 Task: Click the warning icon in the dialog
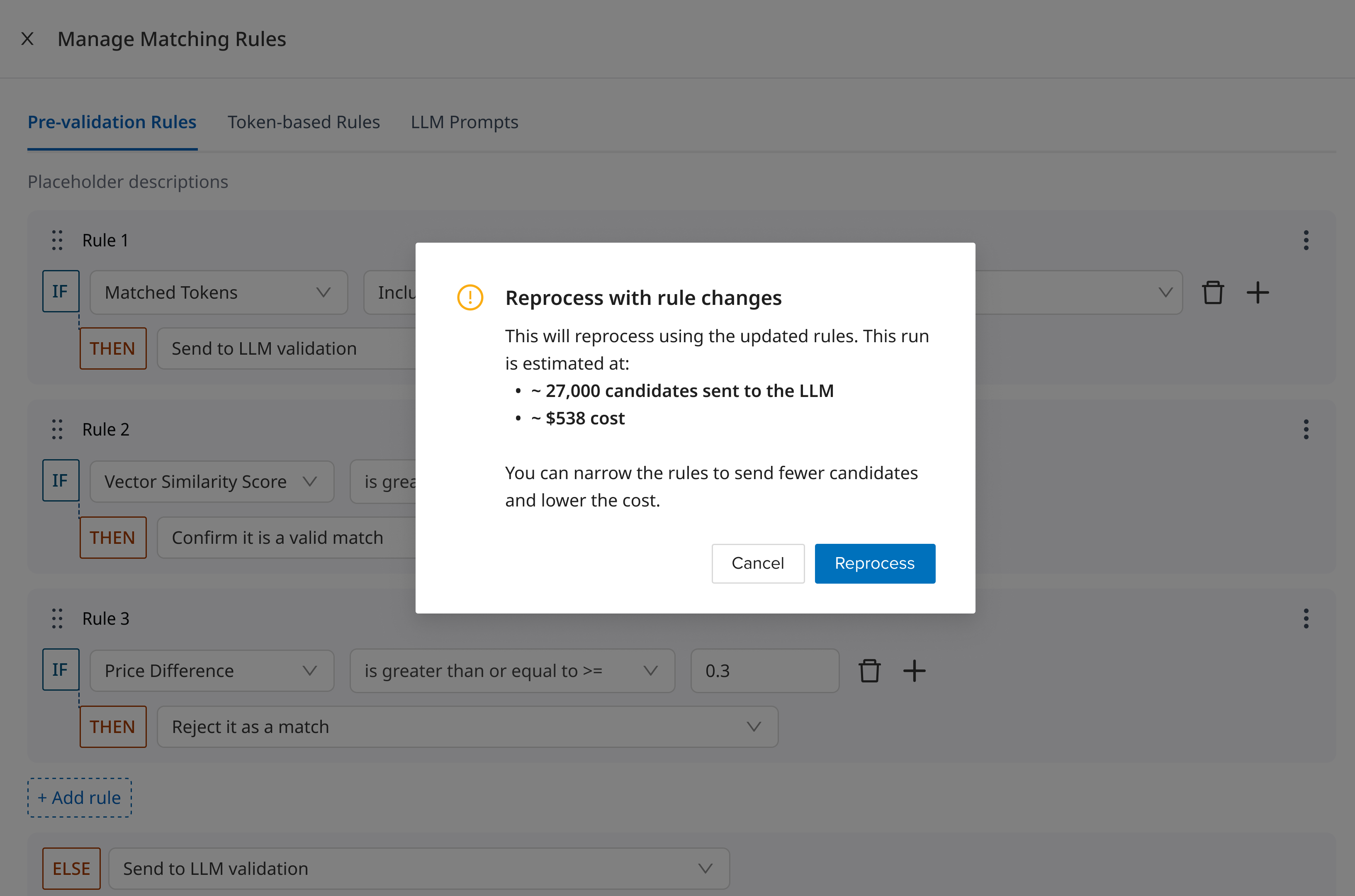click(x=470, y=298)
